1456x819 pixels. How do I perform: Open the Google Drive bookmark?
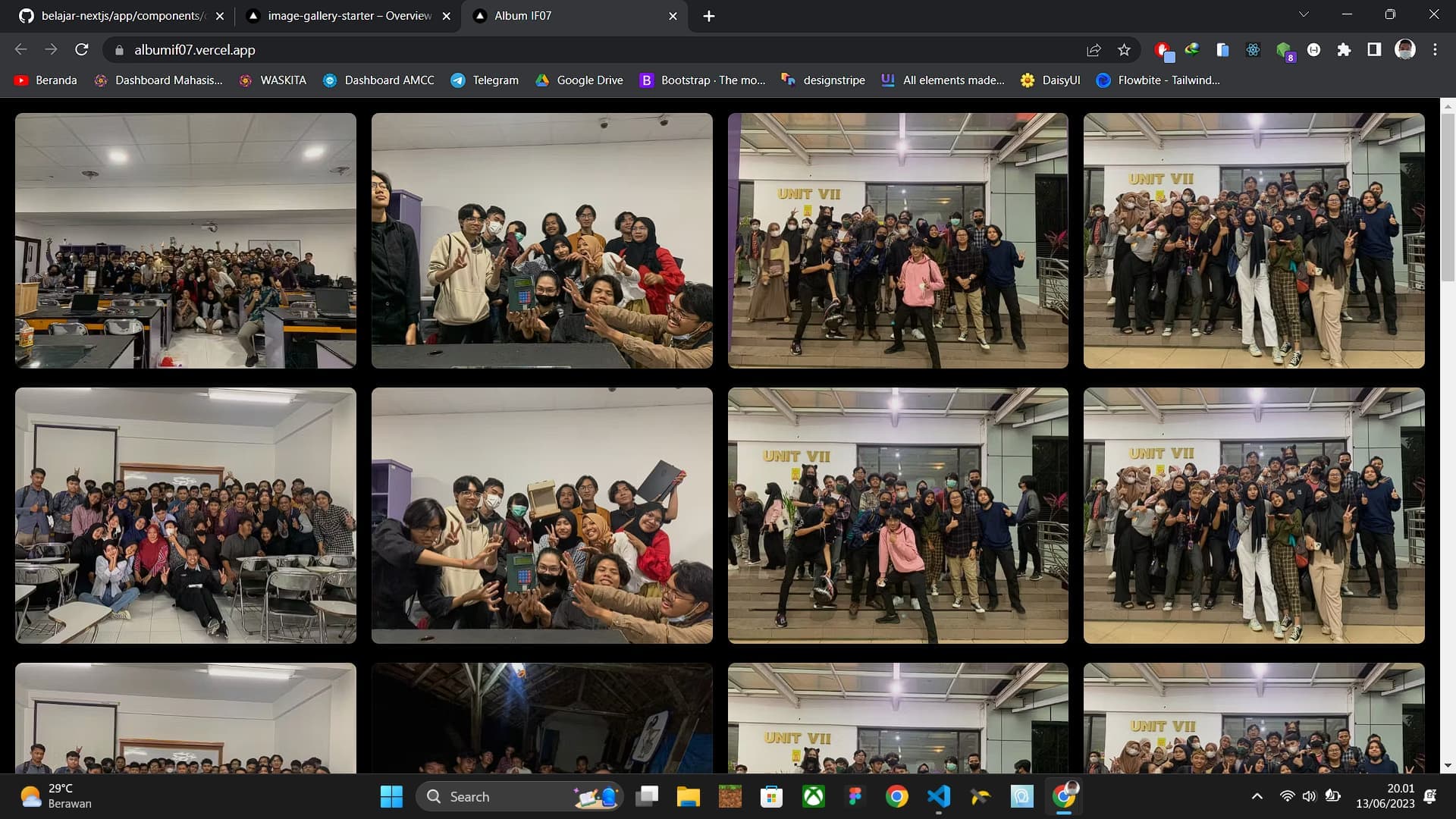[x=579, y=80]
